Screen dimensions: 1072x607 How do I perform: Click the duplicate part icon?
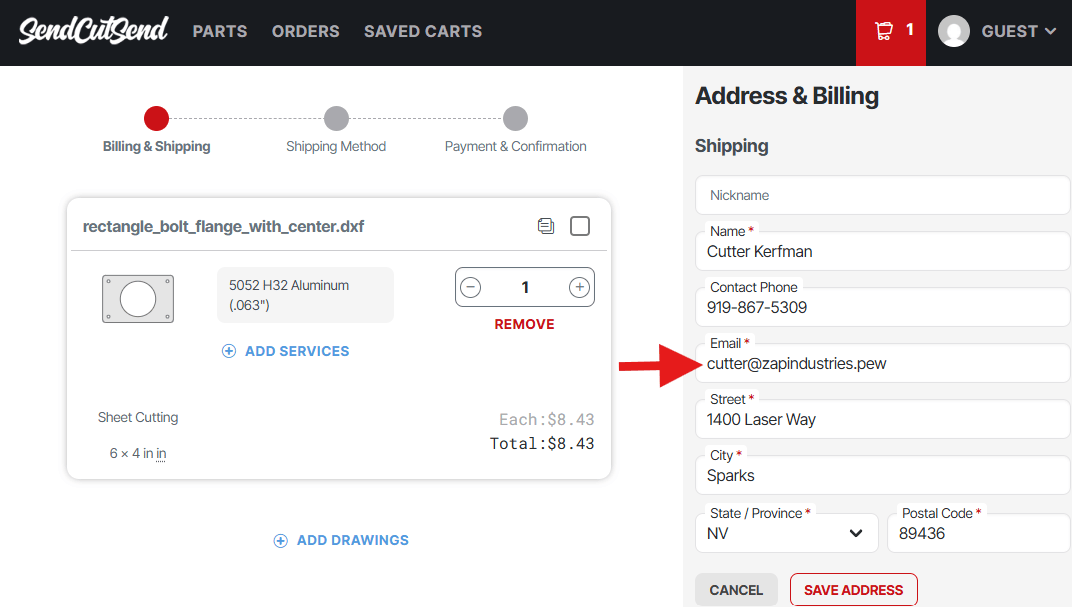tap(545, 226)
